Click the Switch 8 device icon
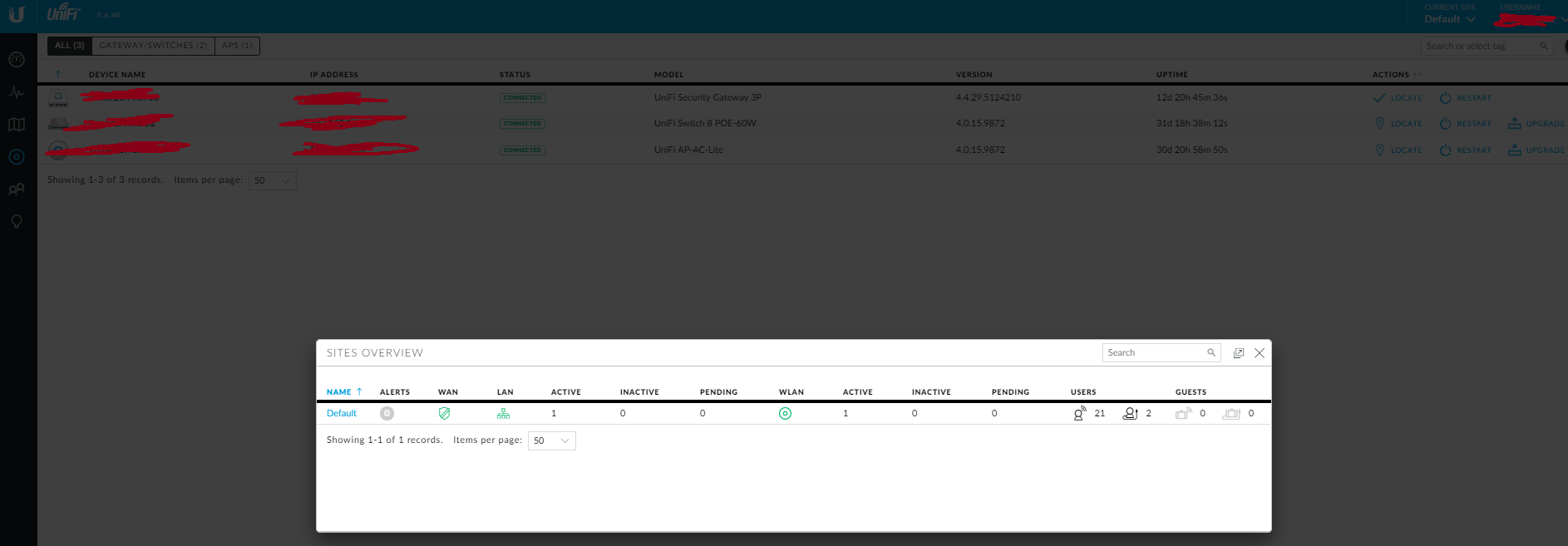The height and width of the screenshot is (546, 1568). [x=58, y=124]
